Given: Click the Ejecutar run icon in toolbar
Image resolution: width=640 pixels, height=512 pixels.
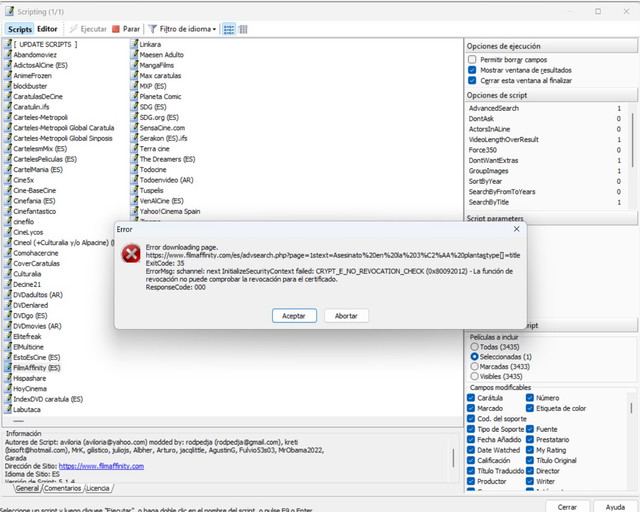Looking at the screenshot, I should [73, 29].
